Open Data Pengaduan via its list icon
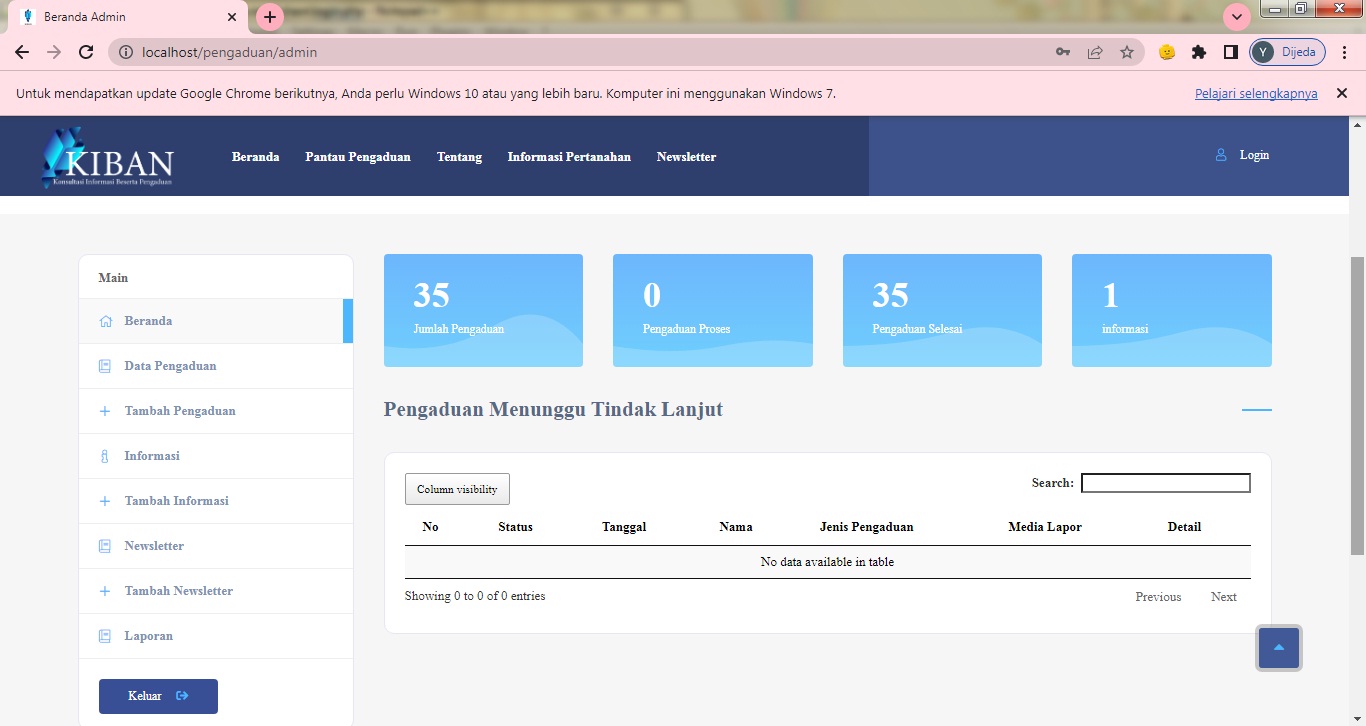 point(104,366)
